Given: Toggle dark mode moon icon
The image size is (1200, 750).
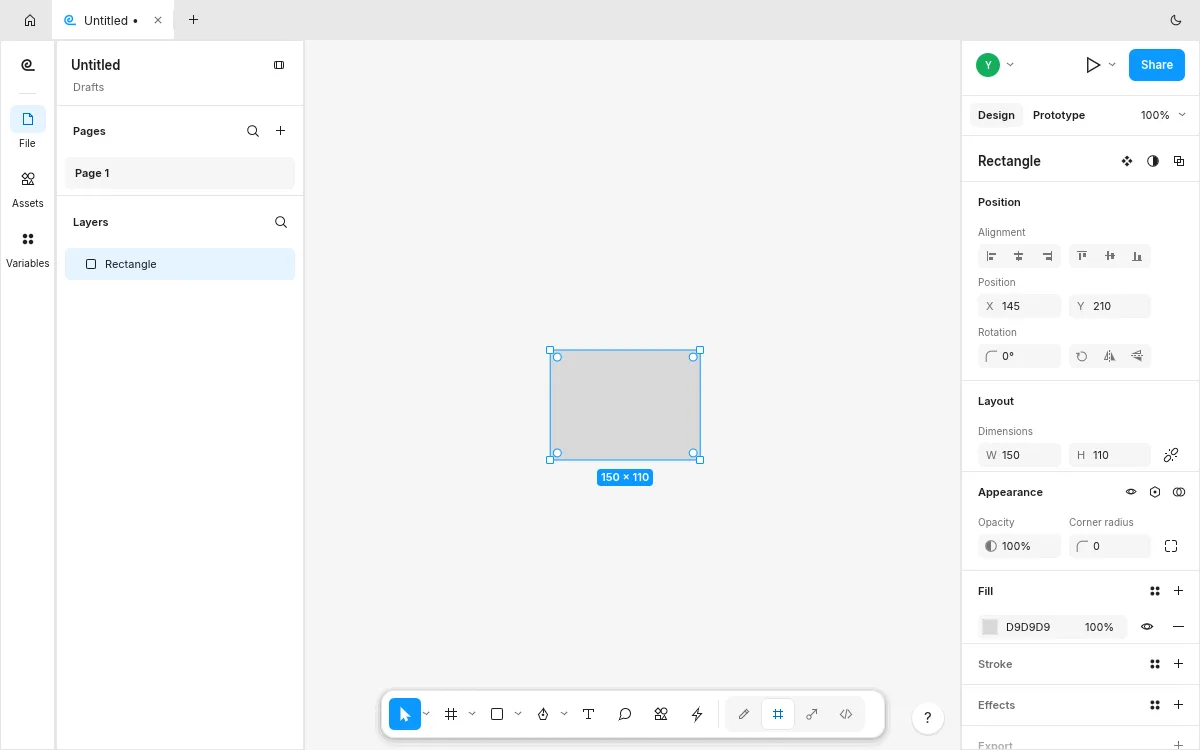Looking at the screenshot, I should click(x=1176, y=20).
